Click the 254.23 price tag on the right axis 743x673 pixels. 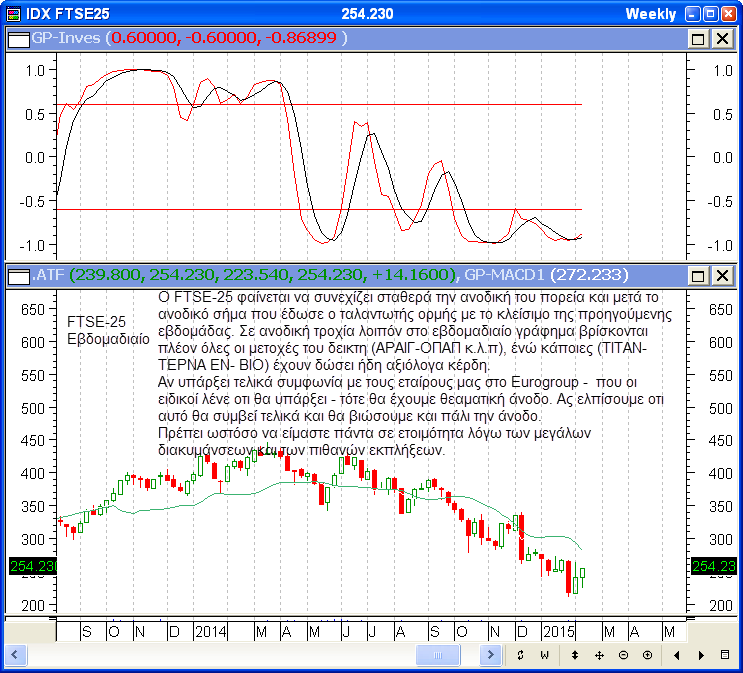coord(714,566)
